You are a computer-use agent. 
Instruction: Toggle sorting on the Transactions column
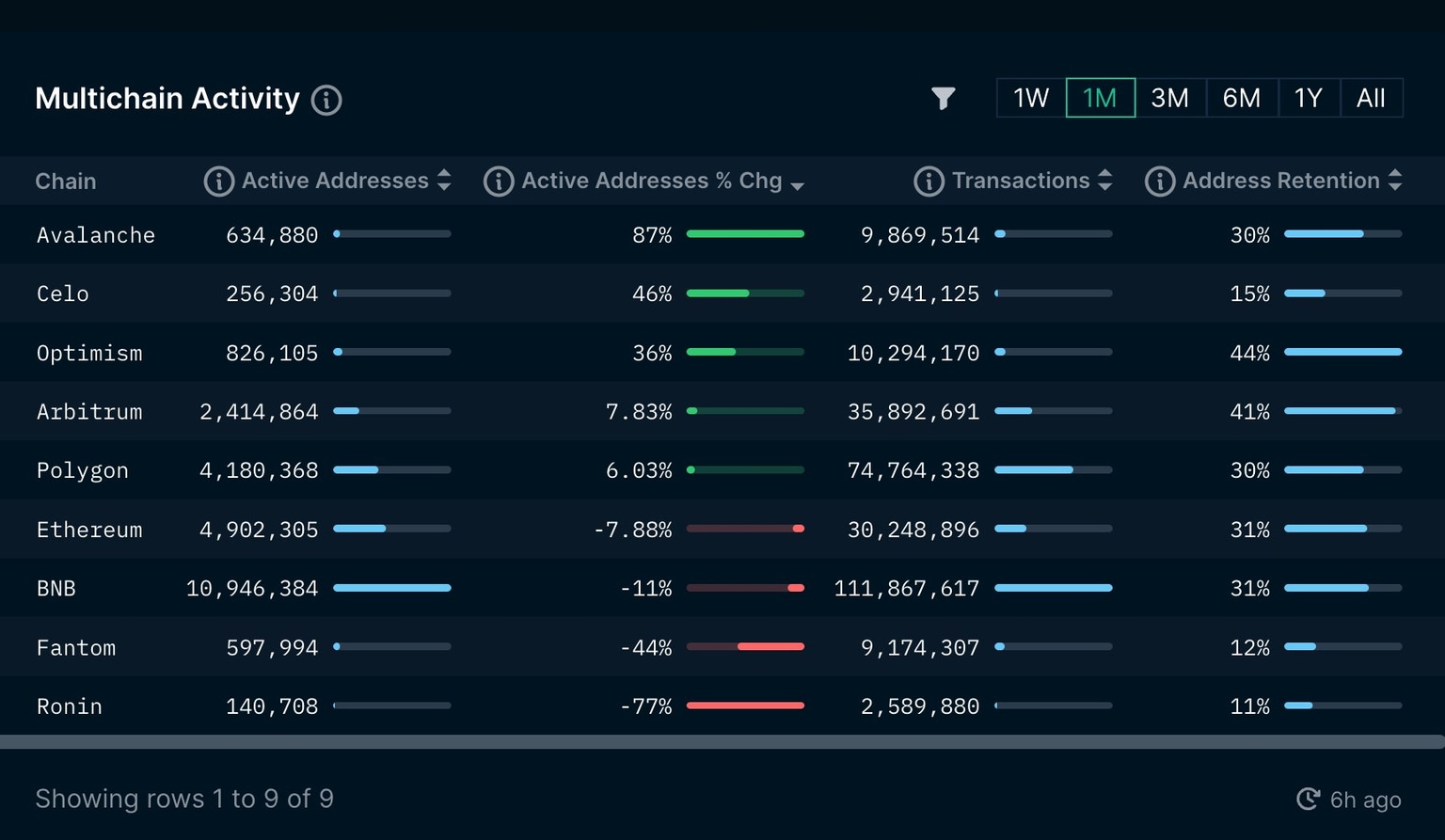[1106, 181]
